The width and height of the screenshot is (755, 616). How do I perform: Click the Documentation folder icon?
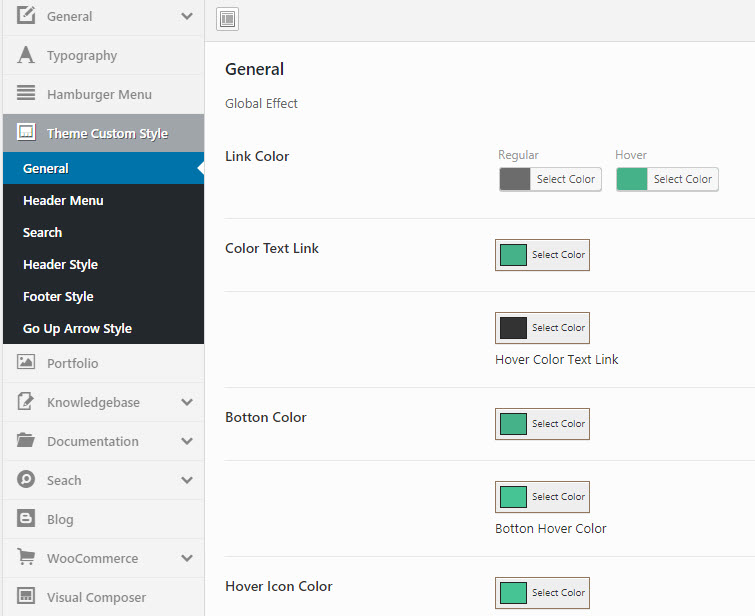26,441
